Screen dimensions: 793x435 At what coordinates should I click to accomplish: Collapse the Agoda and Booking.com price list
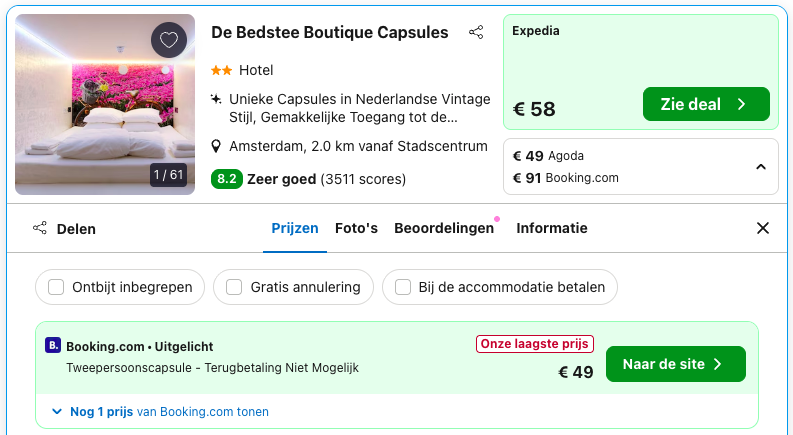[760, 167]
